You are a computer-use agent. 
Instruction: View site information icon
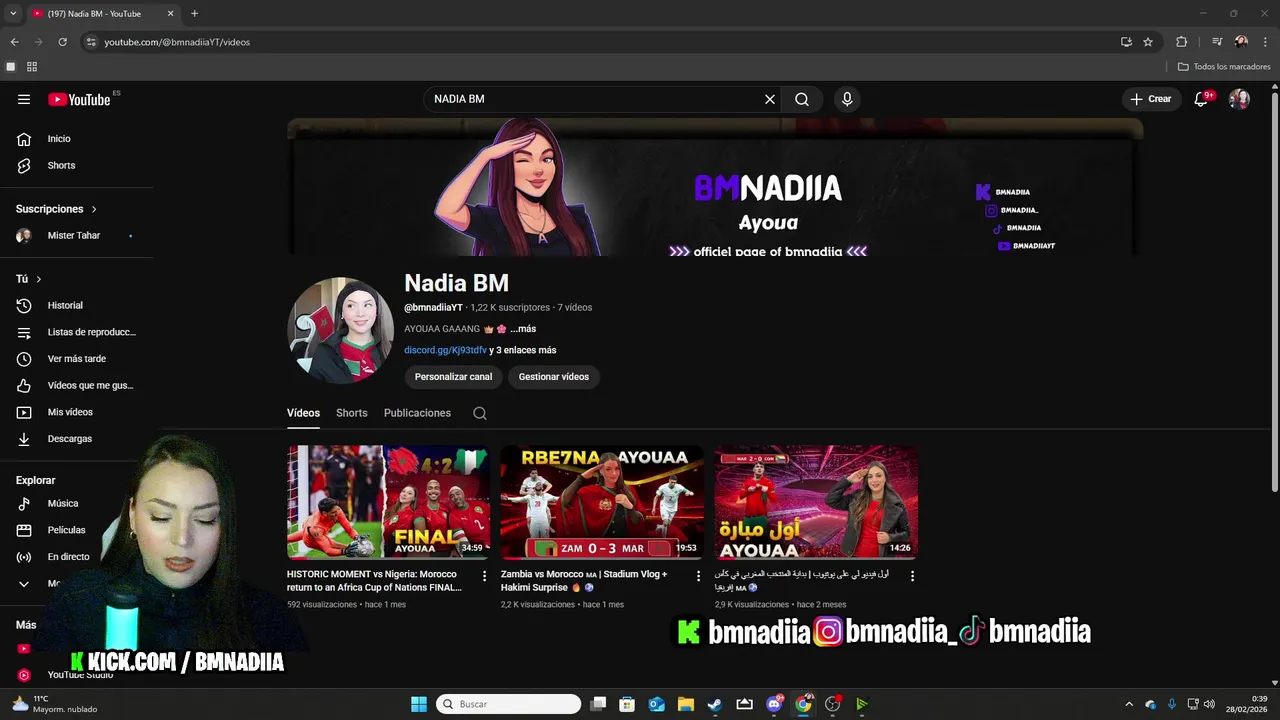pos(91,42)
